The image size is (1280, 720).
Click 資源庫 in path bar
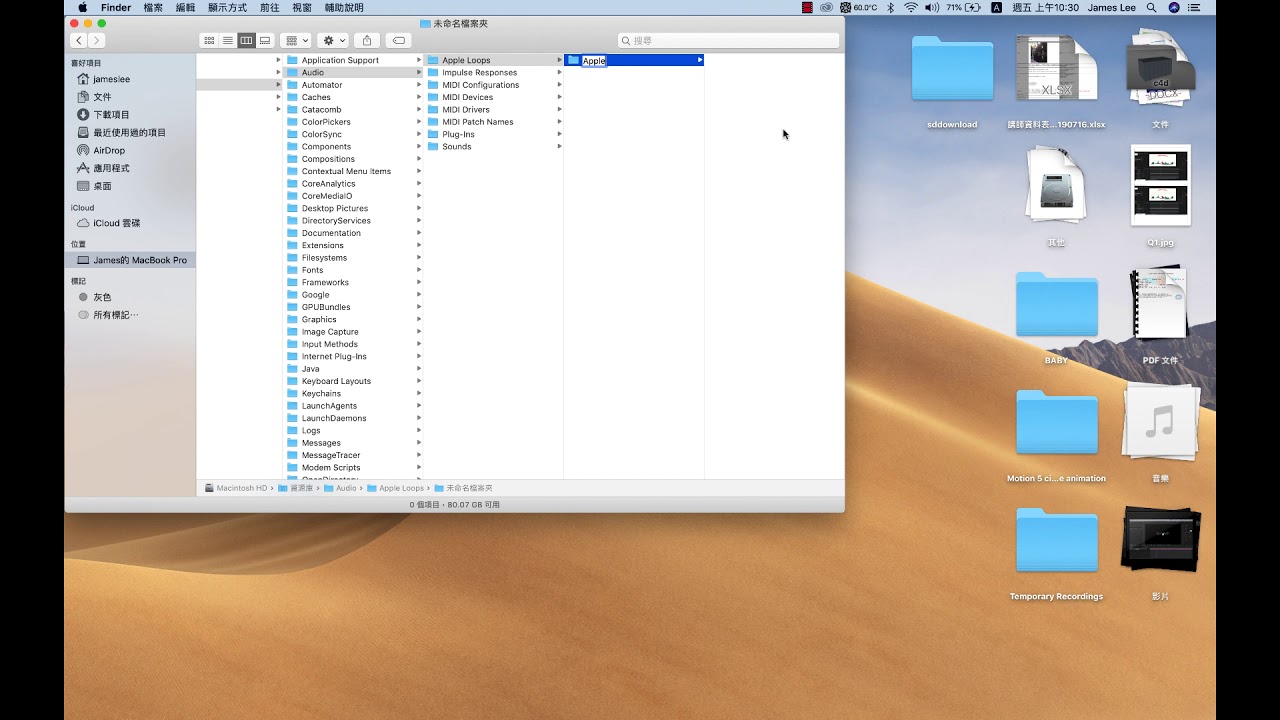295,488
